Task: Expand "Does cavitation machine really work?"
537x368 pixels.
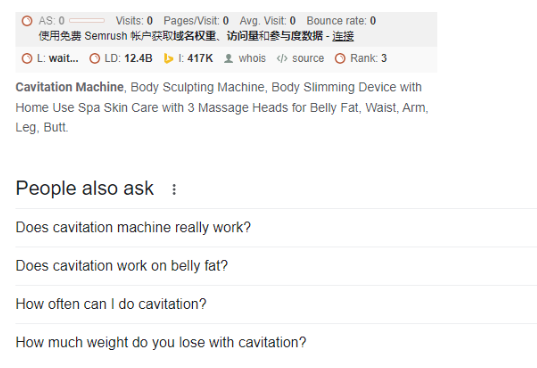Action: pos(276,227)
